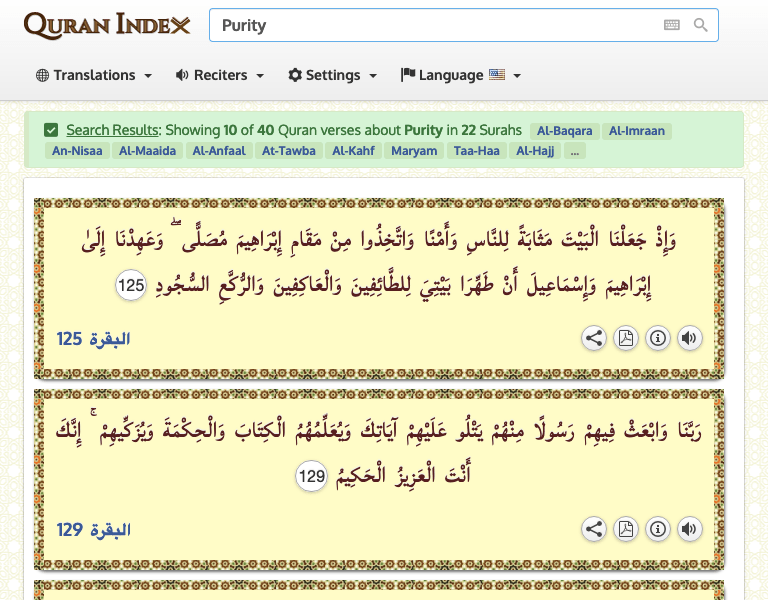
Task: Listen to verse 129 audio
Action: (689, 529)
